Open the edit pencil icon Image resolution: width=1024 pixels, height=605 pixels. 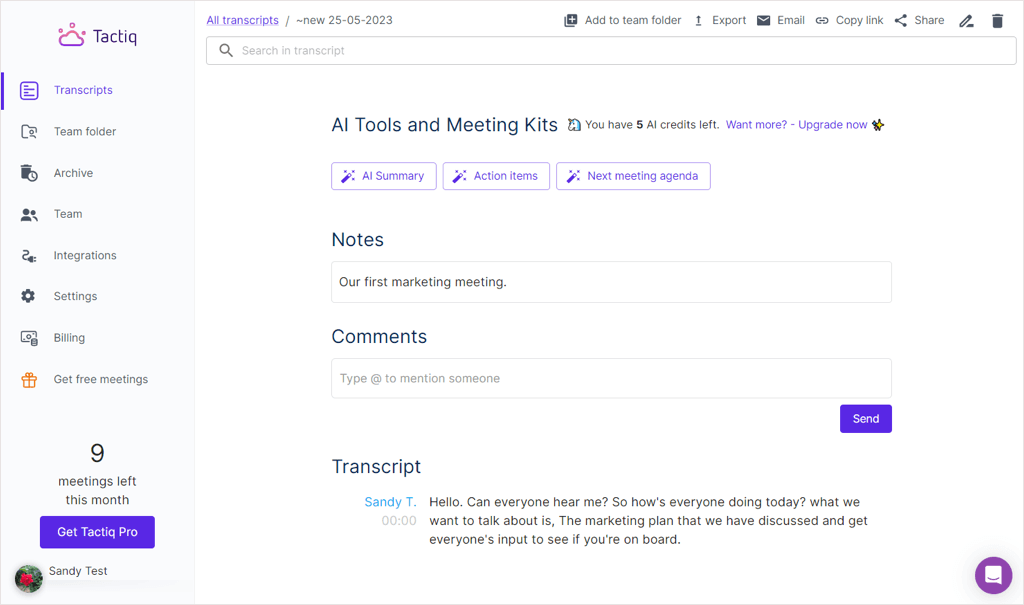[x=966, y=20]
